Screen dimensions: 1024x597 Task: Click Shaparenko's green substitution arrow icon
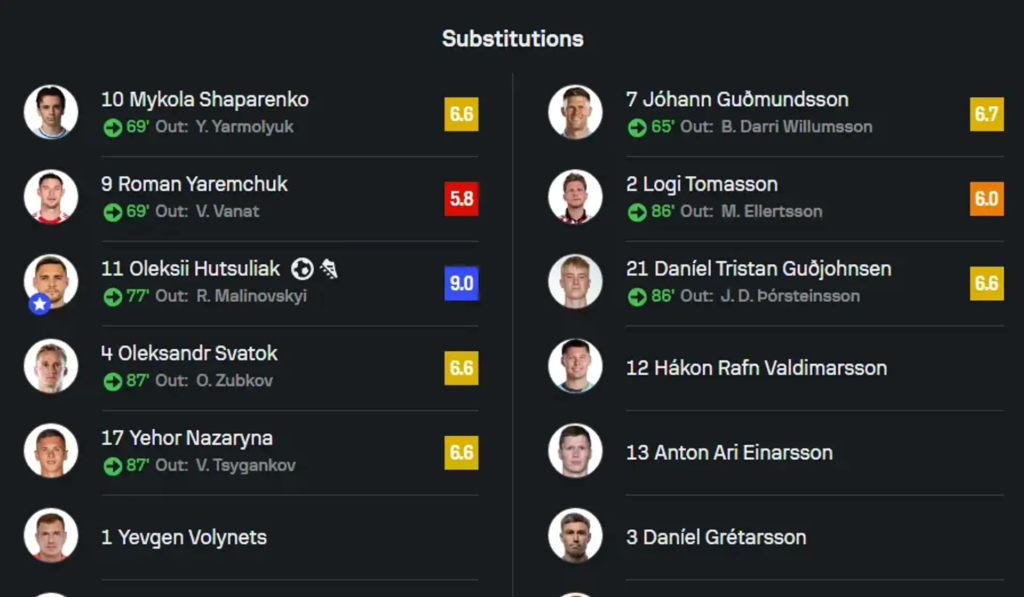[113, 128]
